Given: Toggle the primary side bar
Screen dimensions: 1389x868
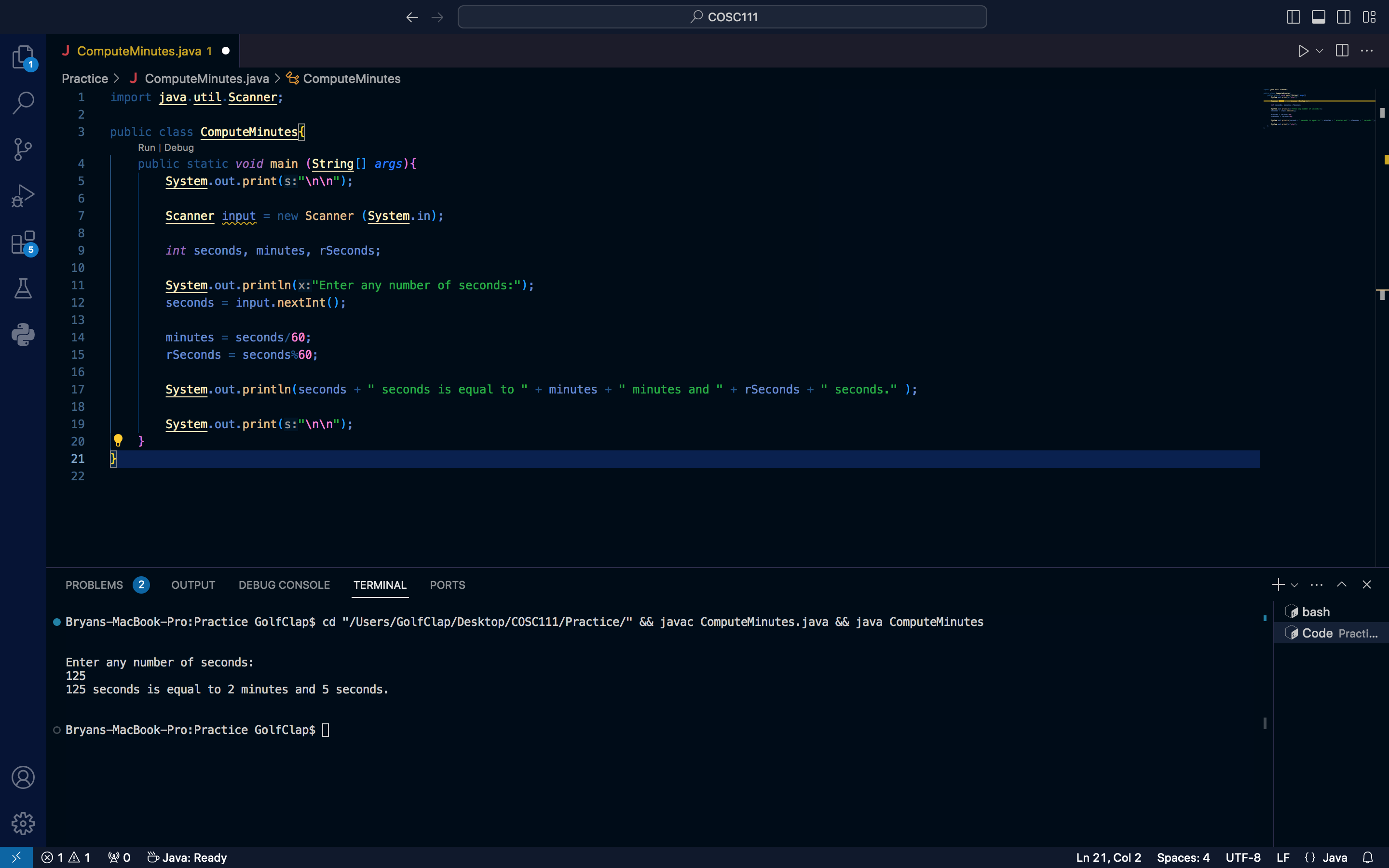Looking at the screenshot, I should [1293, 17].
